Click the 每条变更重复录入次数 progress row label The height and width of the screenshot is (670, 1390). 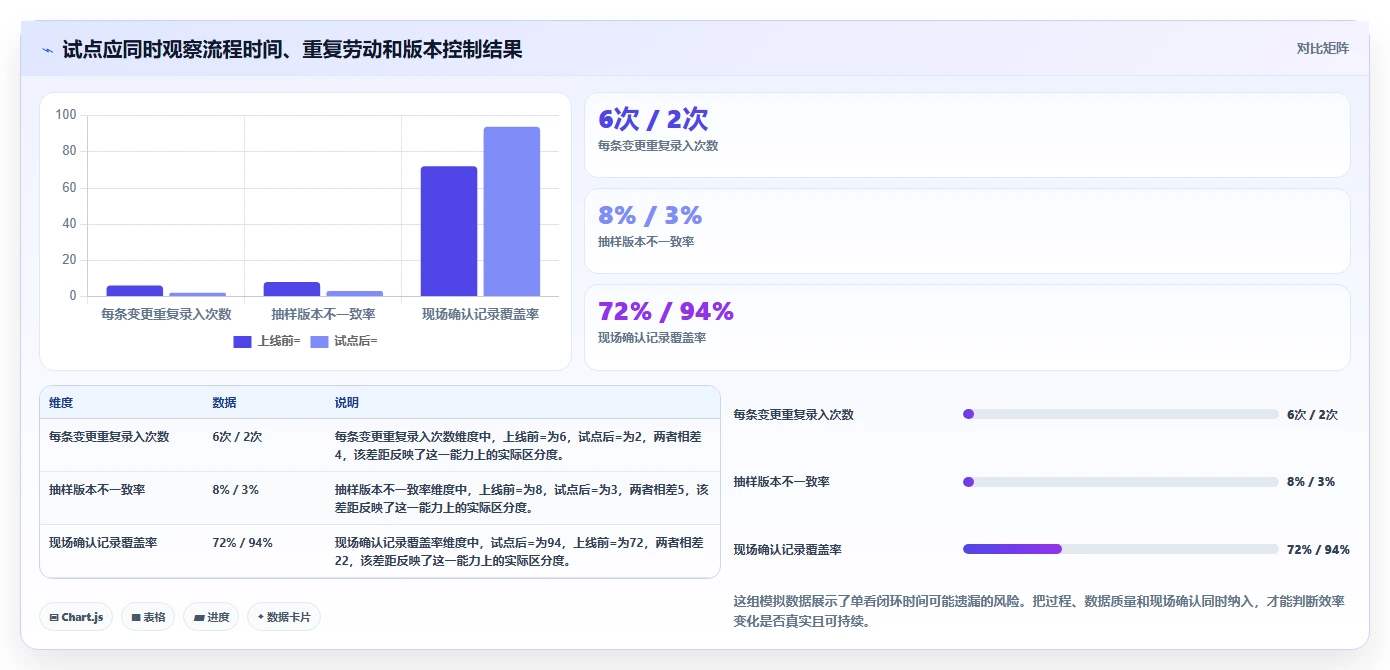point(794,414)
